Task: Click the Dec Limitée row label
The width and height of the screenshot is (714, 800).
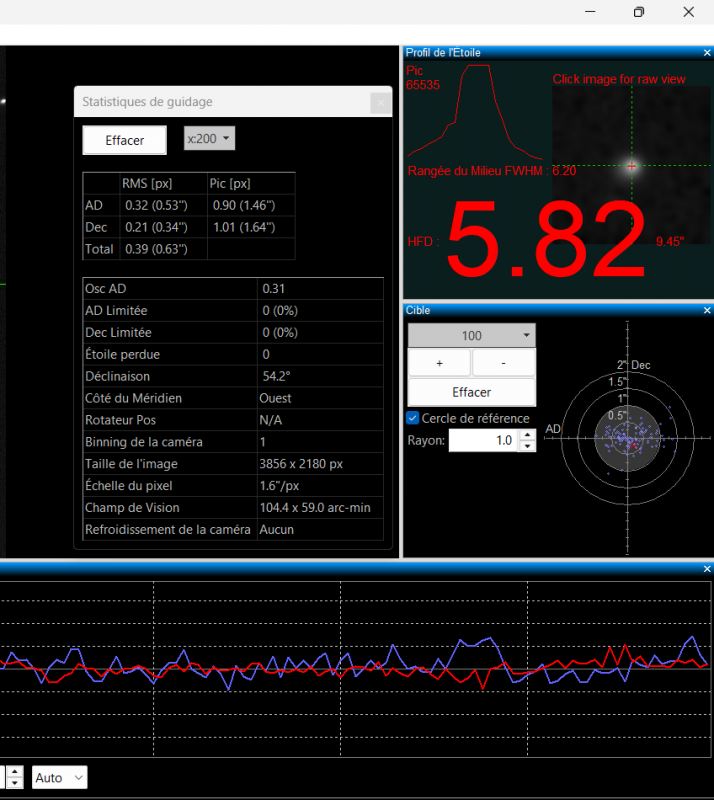Action: click(x=118, y=333)
